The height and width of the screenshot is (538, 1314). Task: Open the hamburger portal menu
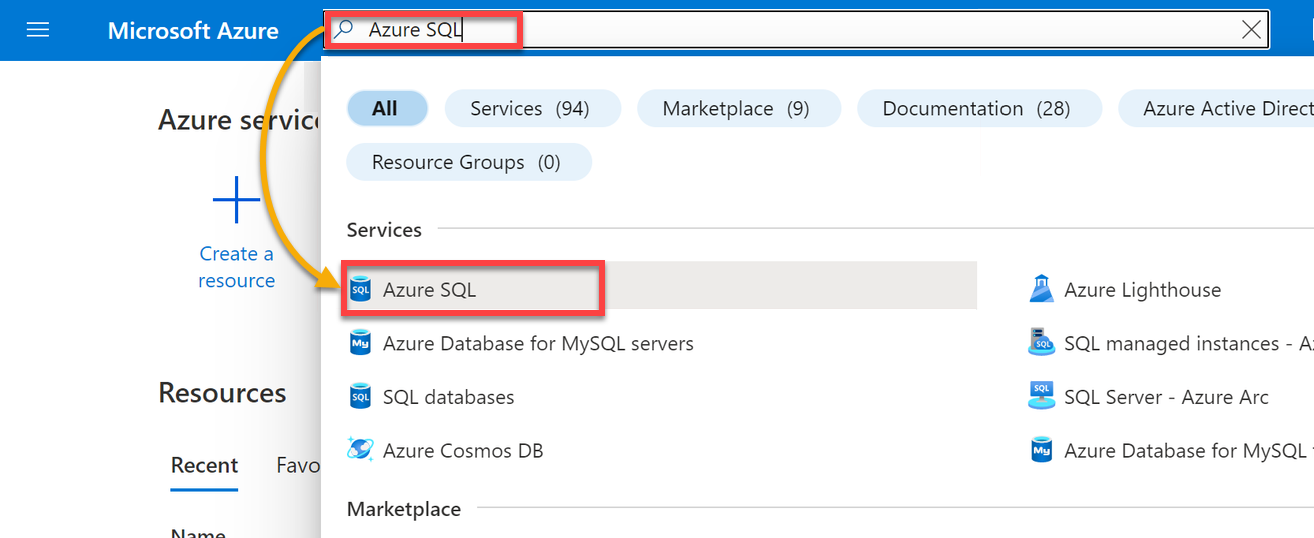coord(38,30)
